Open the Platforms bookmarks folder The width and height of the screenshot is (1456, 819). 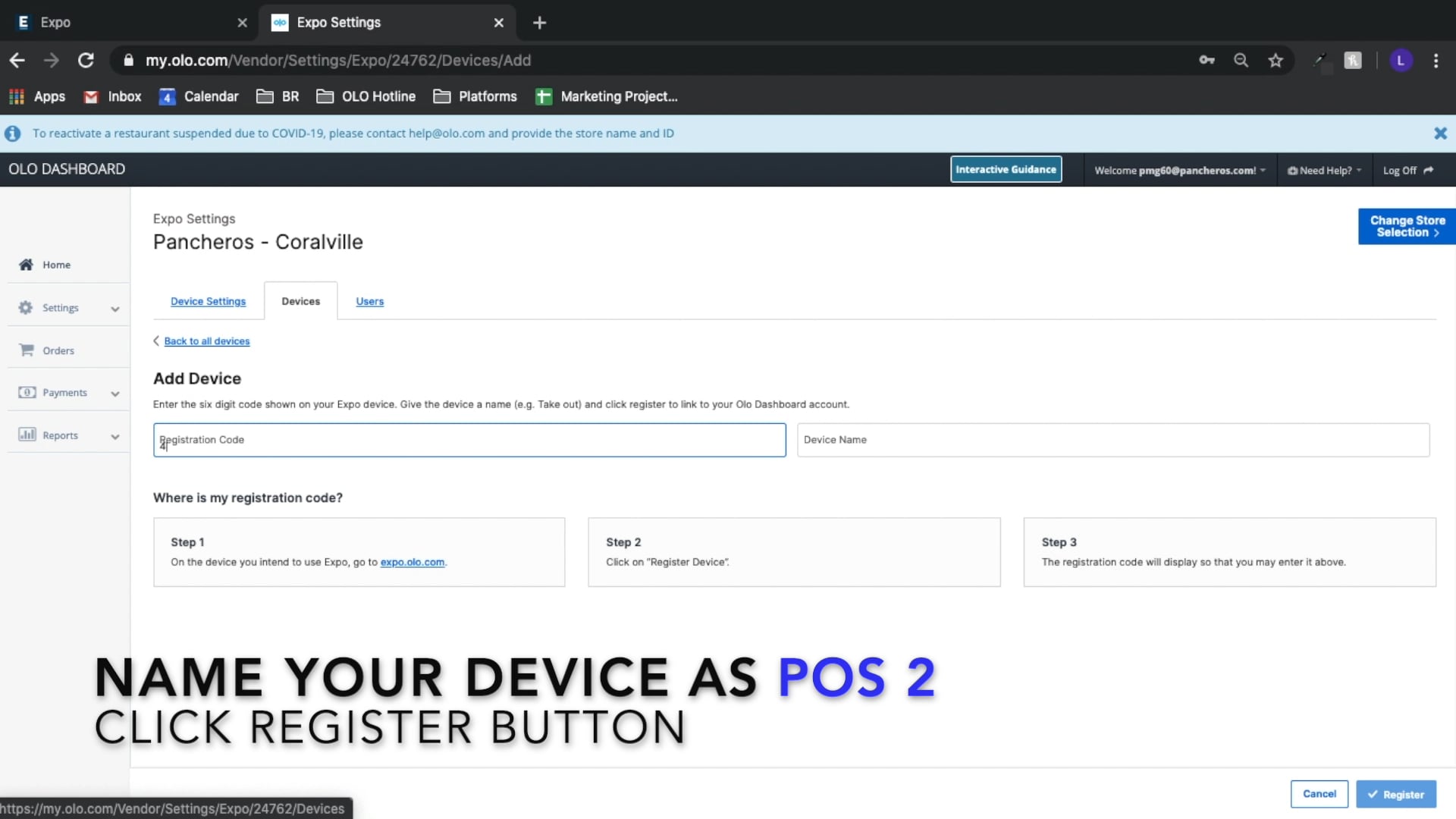(475, 97)
